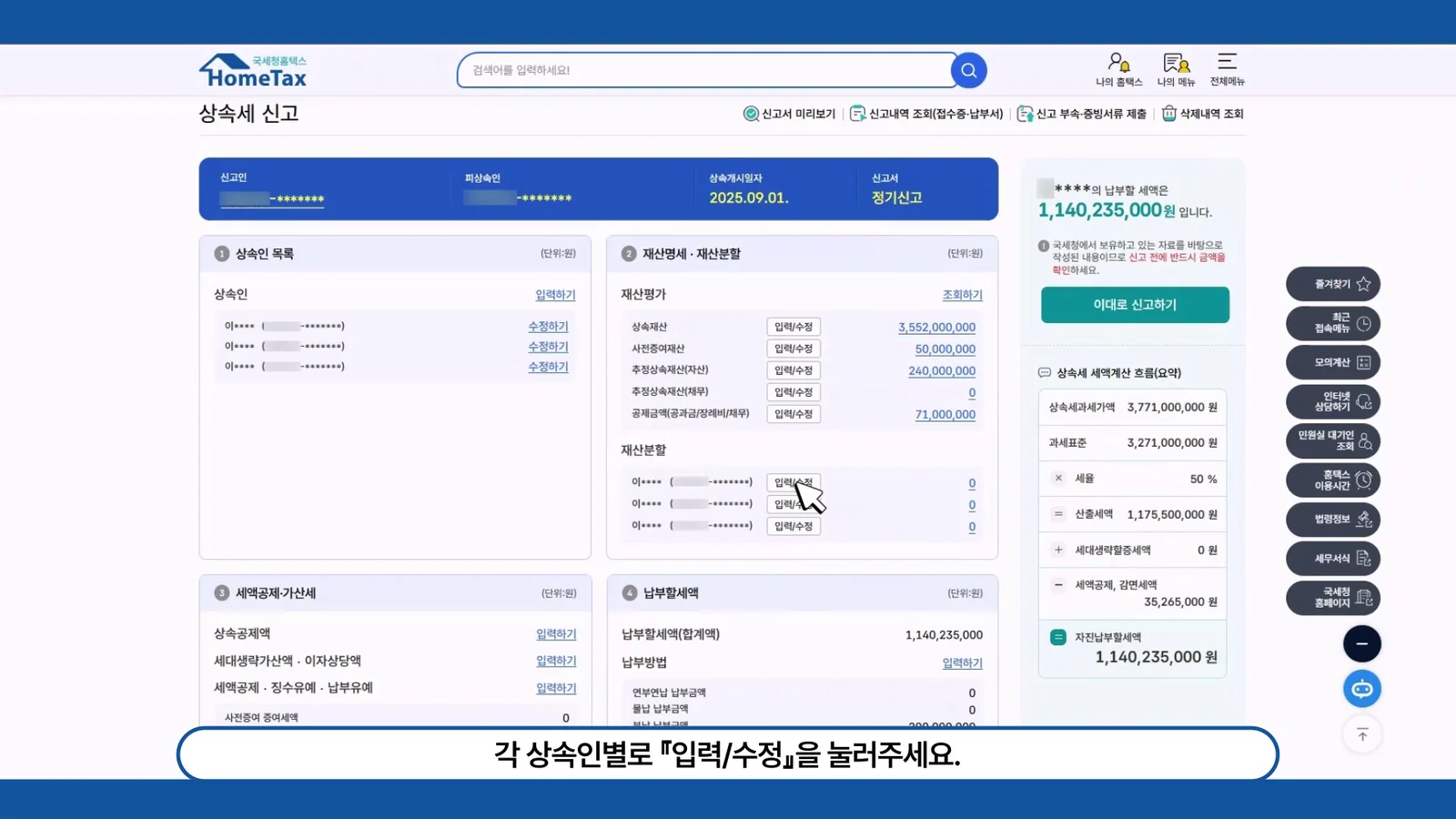Click 입력하기 link for 상속공제액

point(556,634)
